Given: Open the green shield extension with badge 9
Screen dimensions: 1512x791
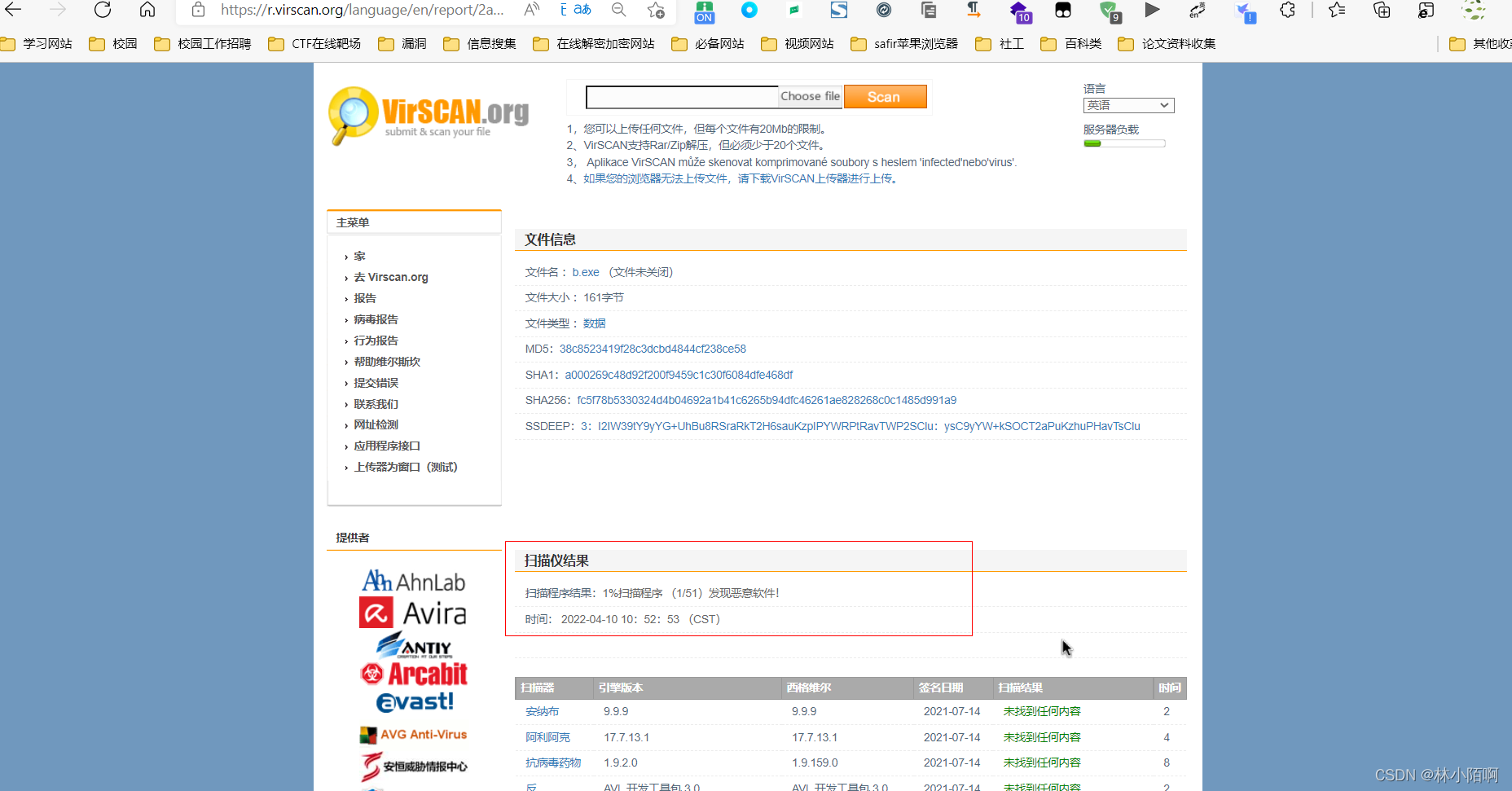Looking at the screenshot, I should coord(1110,11).
